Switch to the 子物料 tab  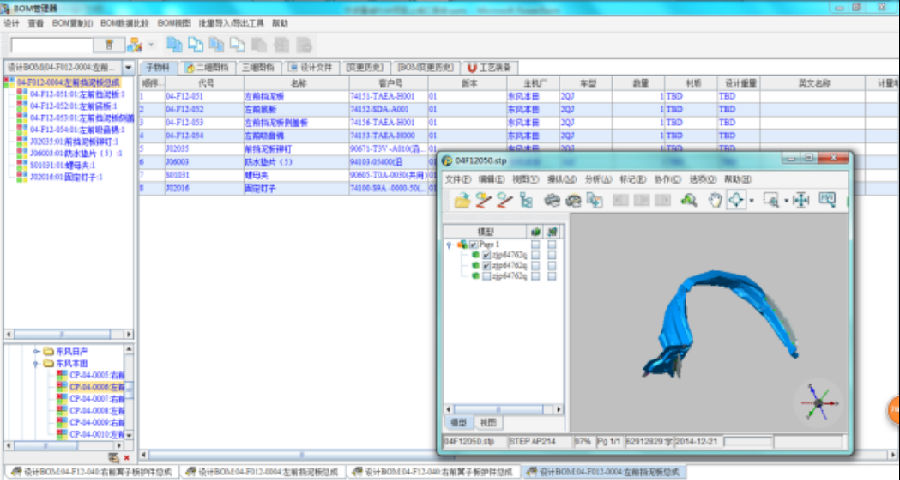[158, 67]
